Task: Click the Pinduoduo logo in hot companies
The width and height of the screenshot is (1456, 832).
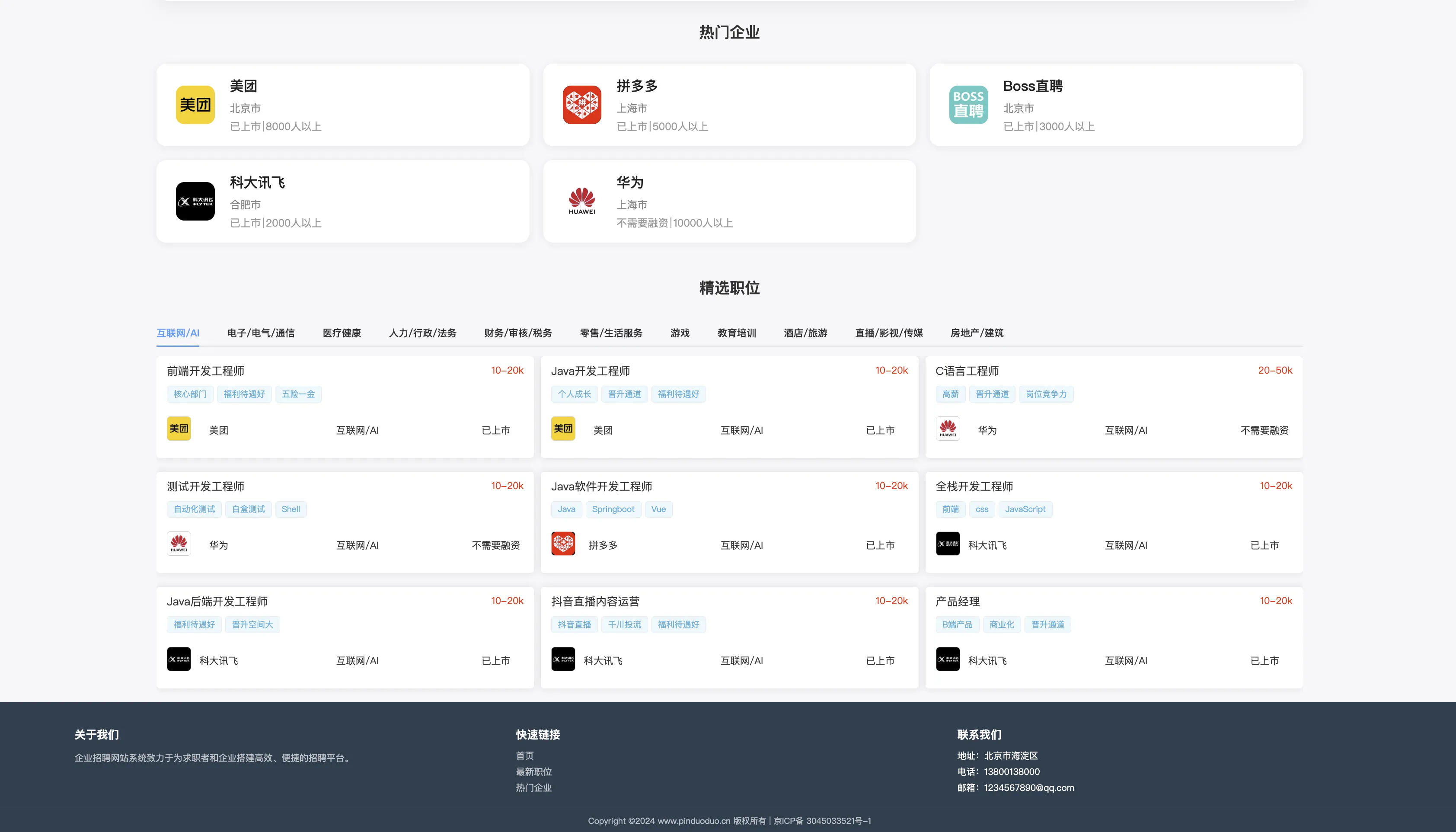Action: point(581,105)
